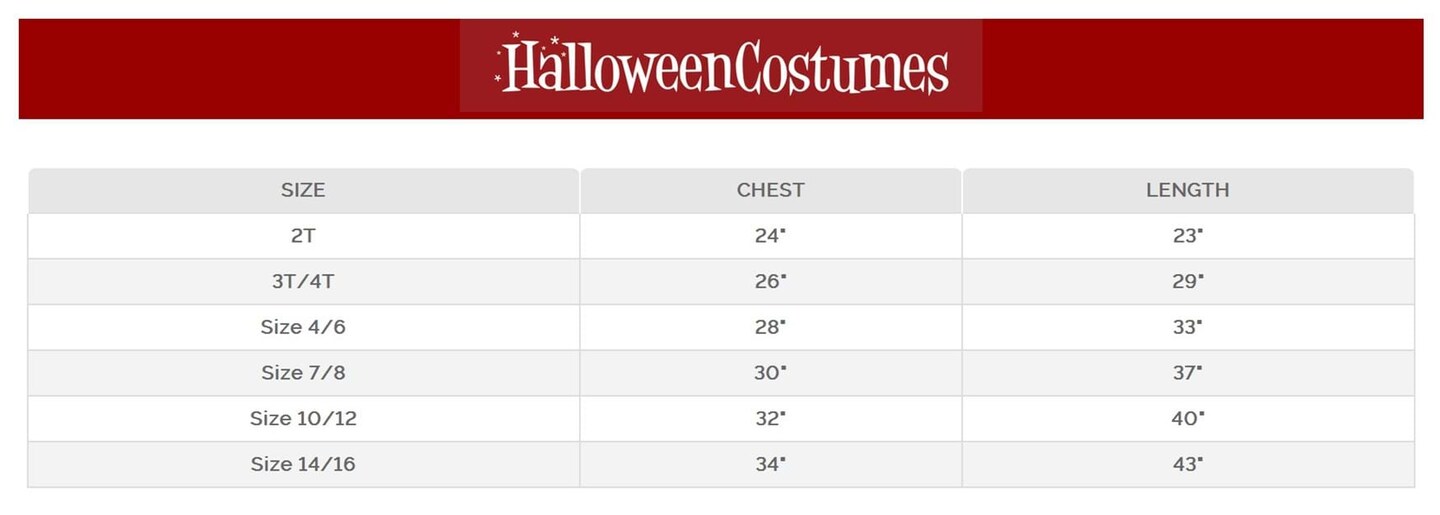
Task: Click the 24" chest measurement
Action: pos(770,236)
